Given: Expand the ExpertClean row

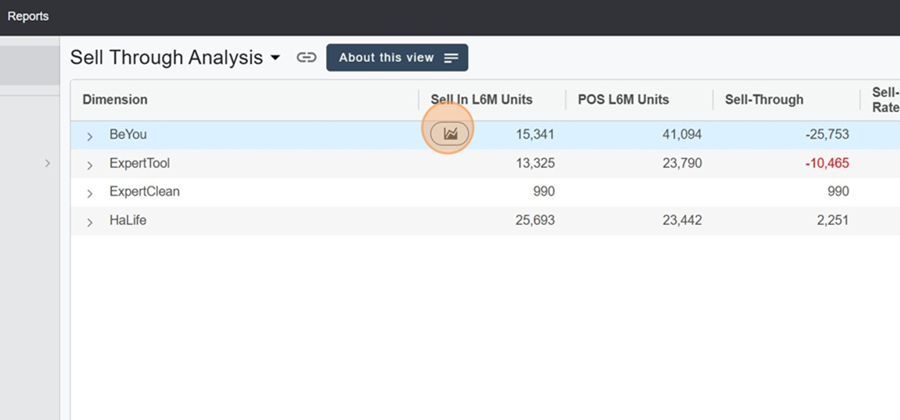Looking at the screenshot, I should 90,193.
